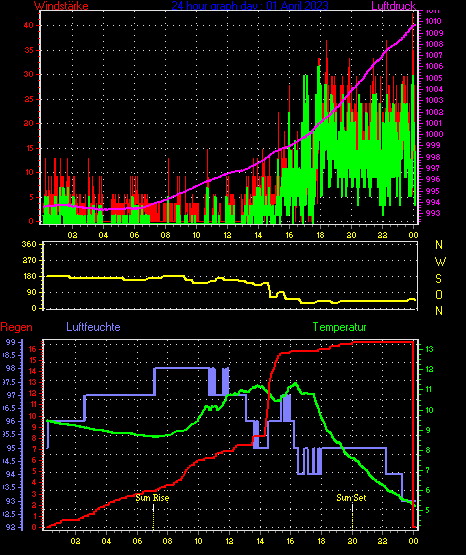Click the yellow 270 wind direction value
Image resolution: width=466 pixels, height=555 pixels.
point(29,261)
